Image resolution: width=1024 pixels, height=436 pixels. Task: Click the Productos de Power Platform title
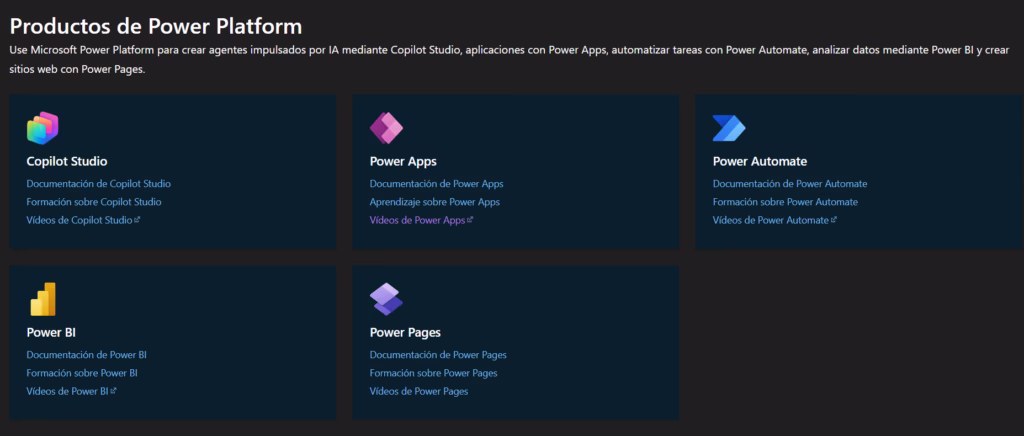point(156,26)
